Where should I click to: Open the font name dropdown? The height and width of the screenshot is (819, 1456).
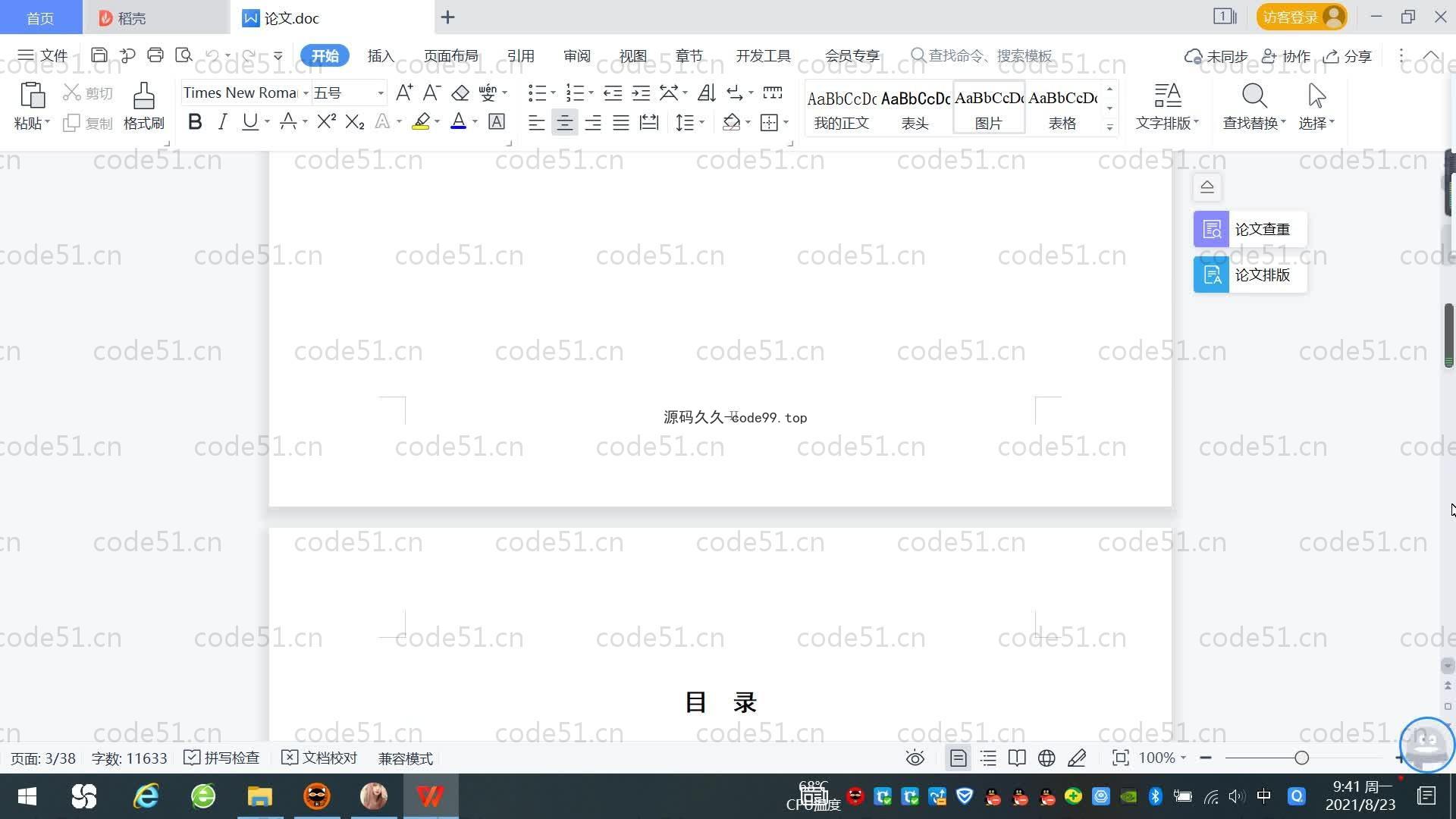pos(306,93)
